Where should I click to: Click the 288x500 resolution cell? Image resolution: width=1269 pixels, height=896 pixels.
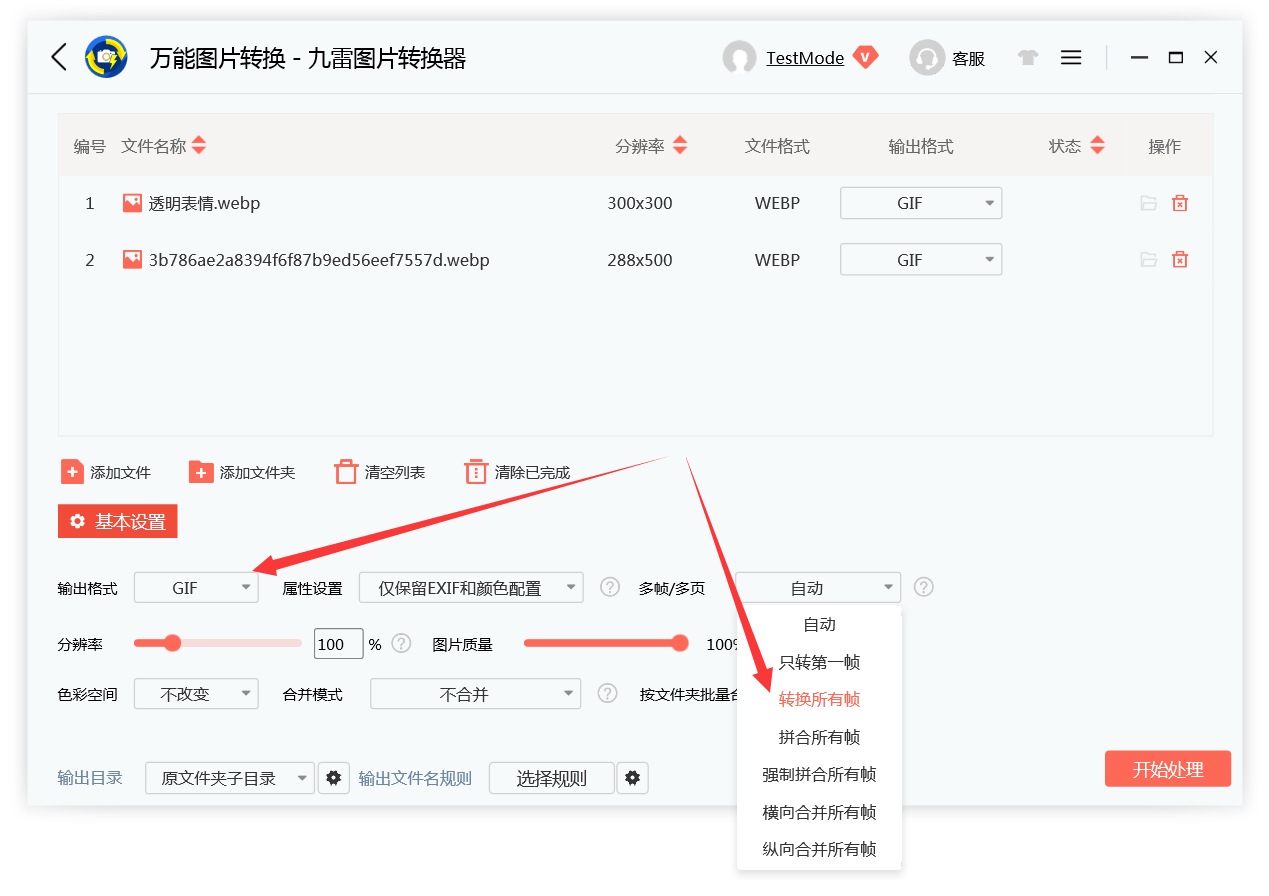640,260
